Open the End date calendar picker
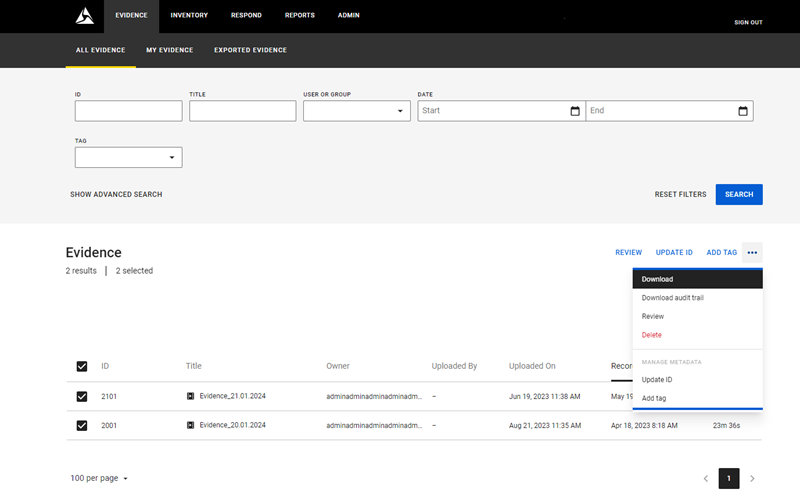The image size is (800, 500). (743, 111)
